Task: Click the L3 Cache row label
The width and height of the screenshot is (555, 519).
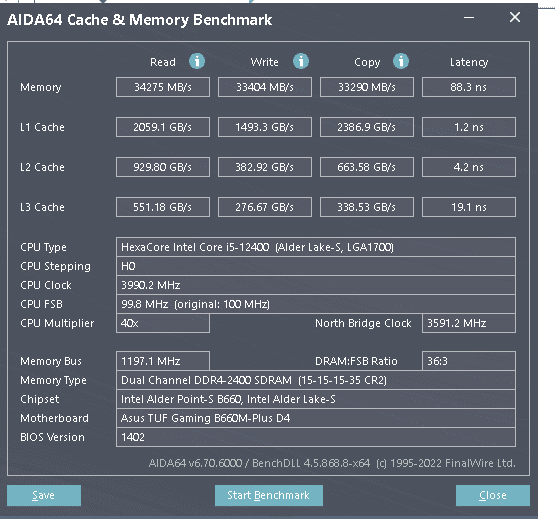Action: point(42,207)
